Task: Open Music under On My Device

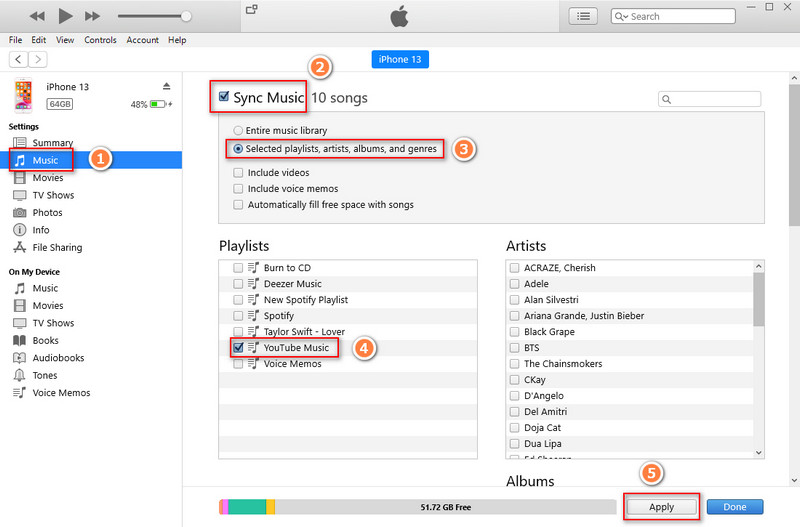Action: click(45, 288)
